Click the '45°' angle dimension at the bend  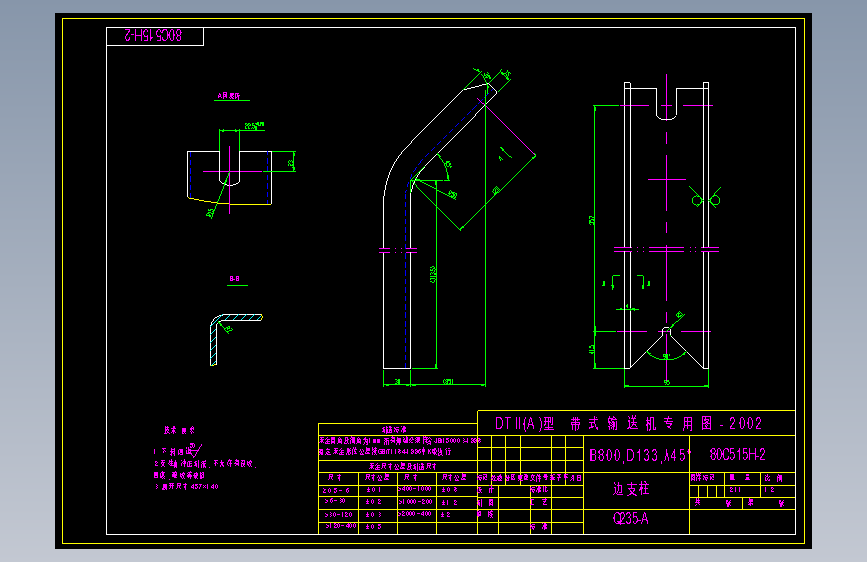click(448, 164)
